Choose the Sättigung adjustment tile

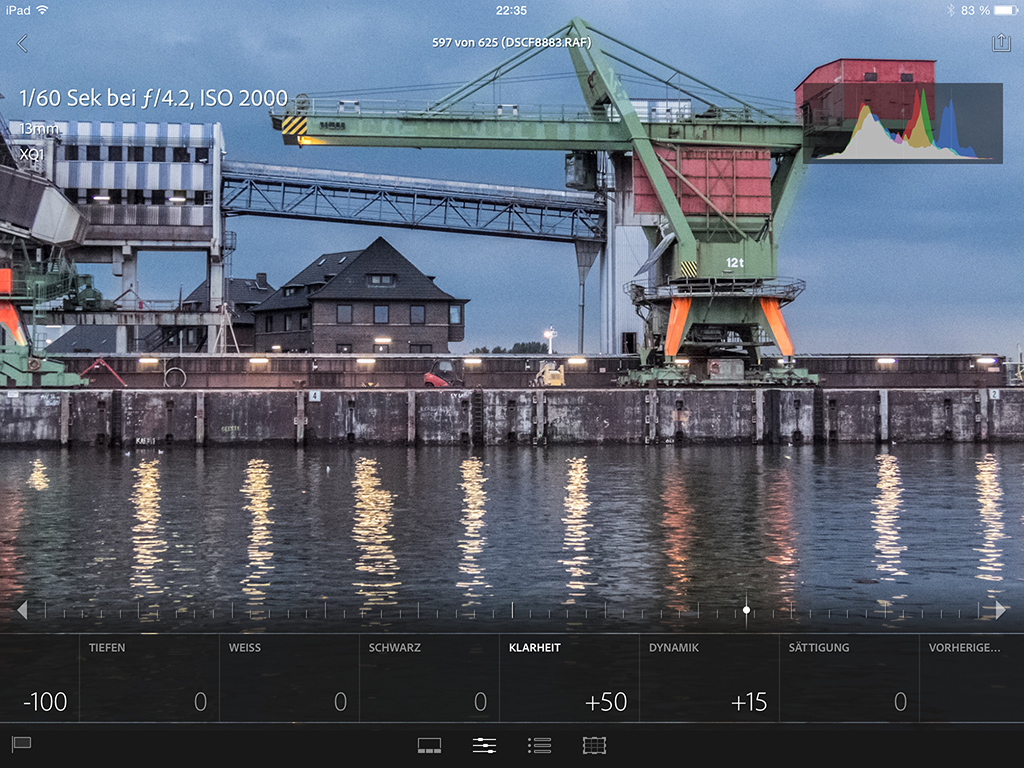click(x=849, y=677)
